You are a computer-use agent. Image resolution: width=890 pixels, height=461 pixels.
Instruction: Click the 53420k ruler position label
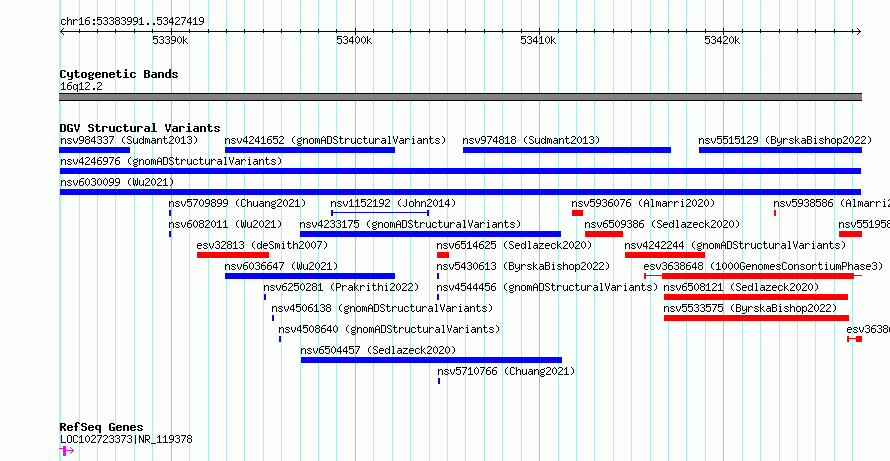coord(722,40)
